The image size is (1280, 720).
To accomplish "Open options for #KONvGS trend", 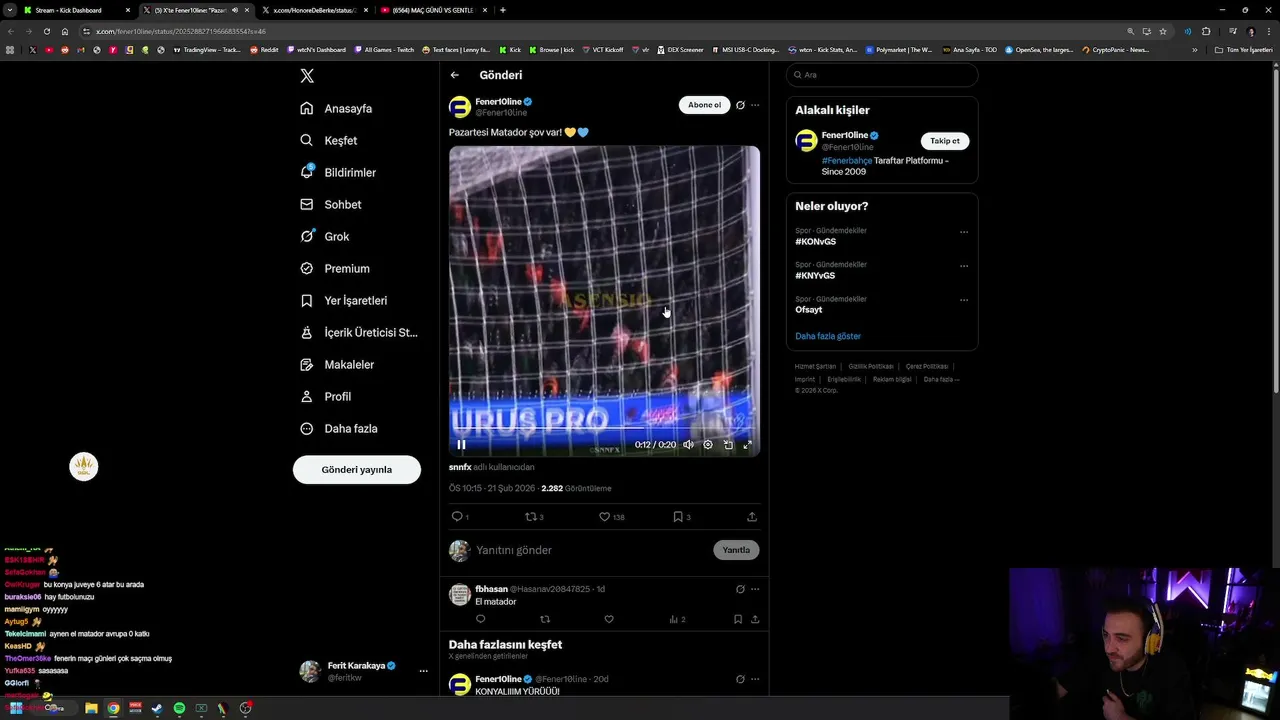I will (x=964, y=232).
